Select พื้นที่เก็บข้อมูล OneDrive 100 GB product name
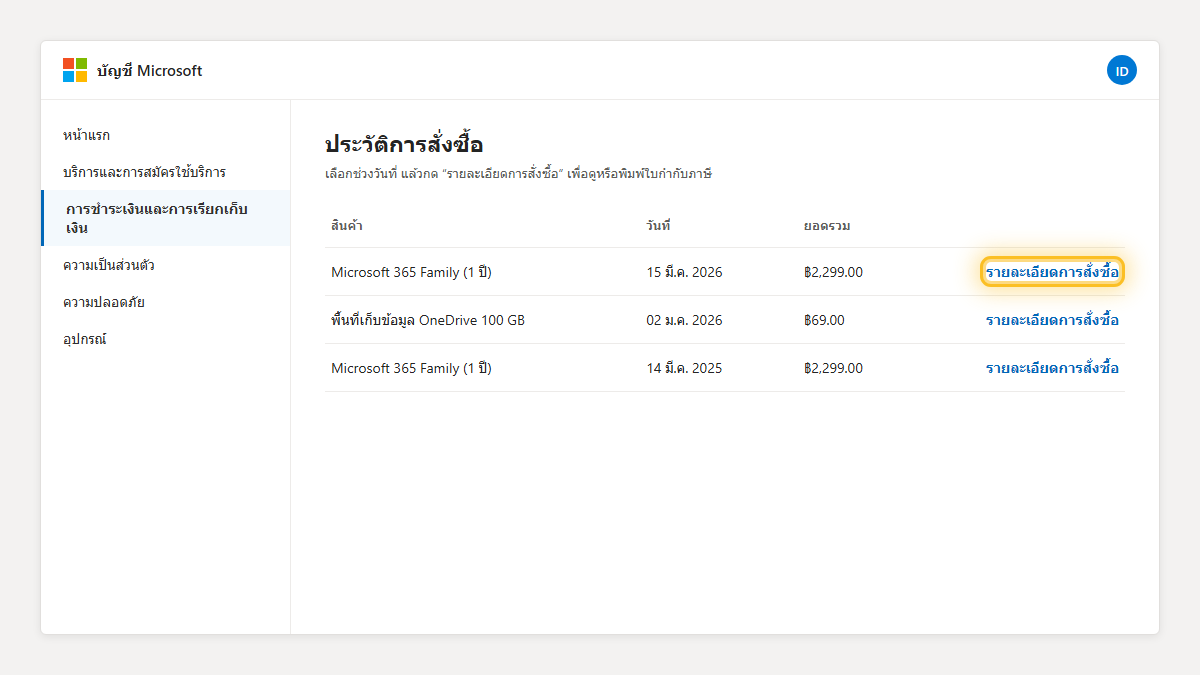 (428, 320)
